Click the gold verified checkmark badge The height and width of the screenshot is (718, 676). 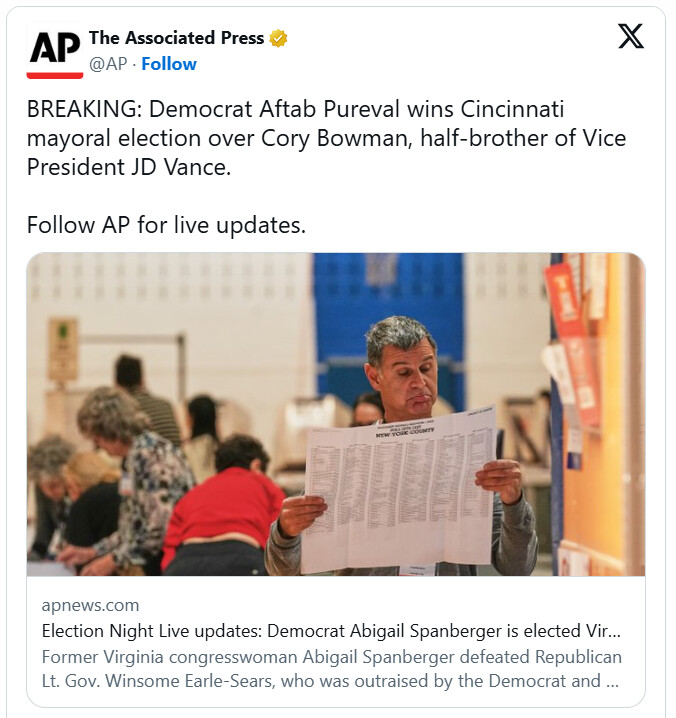(x=279, y=39)
